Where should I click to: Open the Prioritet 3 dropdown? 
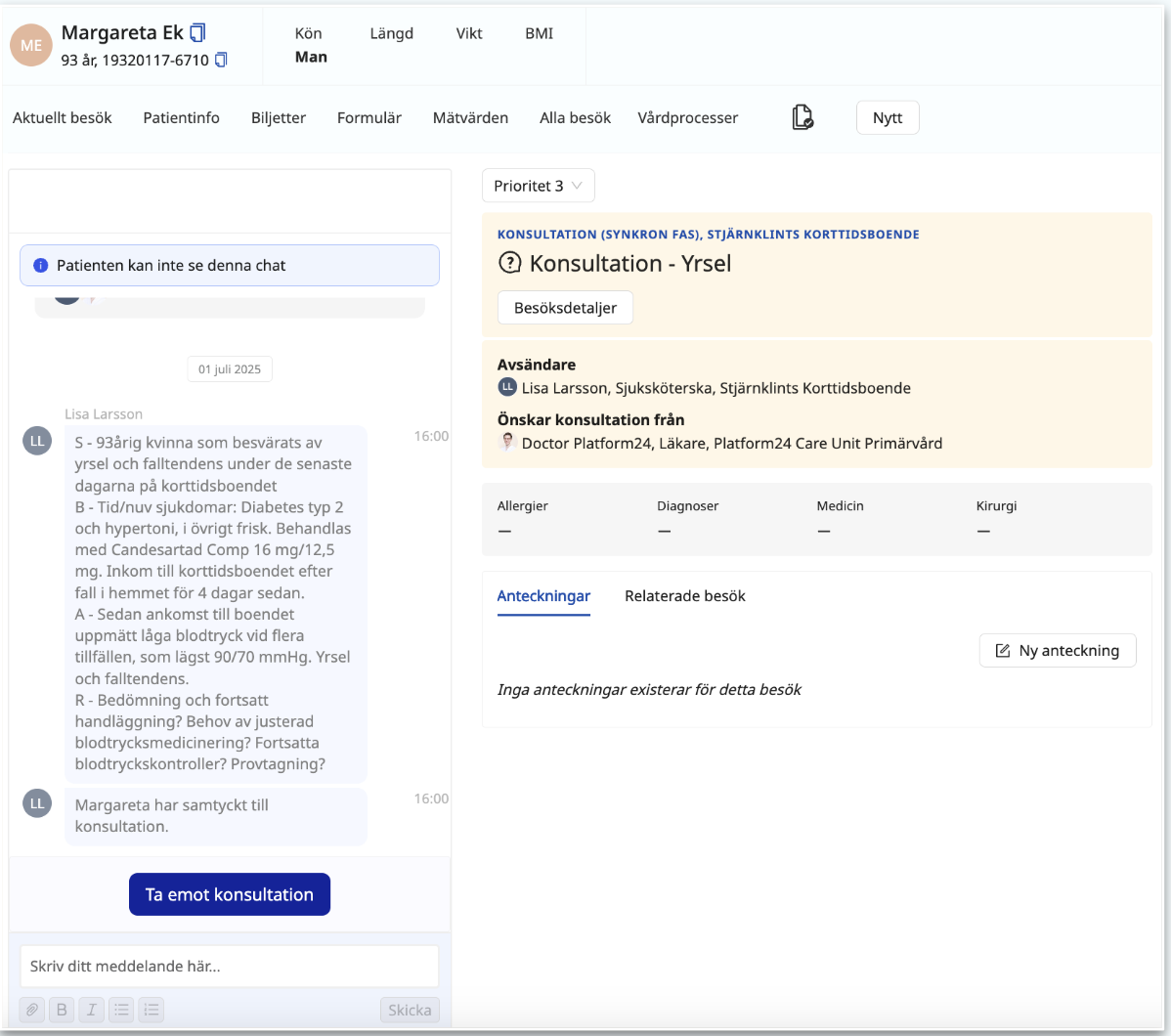point(538,186)
